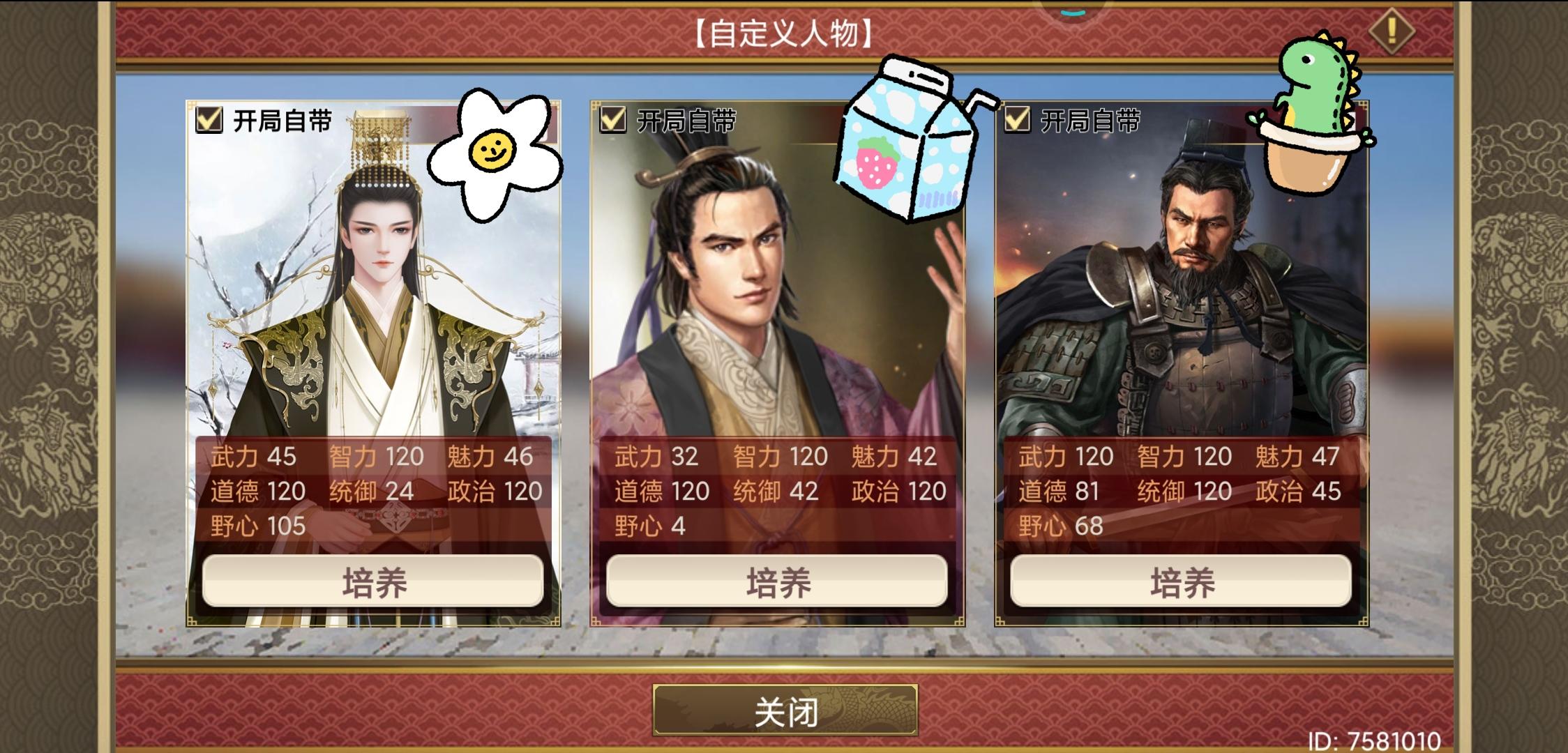Image resolution: width=1568 pixels, height=753 pixels.
Task: Toggle 开局自带 checkbox on middle card
Action: 612,120
